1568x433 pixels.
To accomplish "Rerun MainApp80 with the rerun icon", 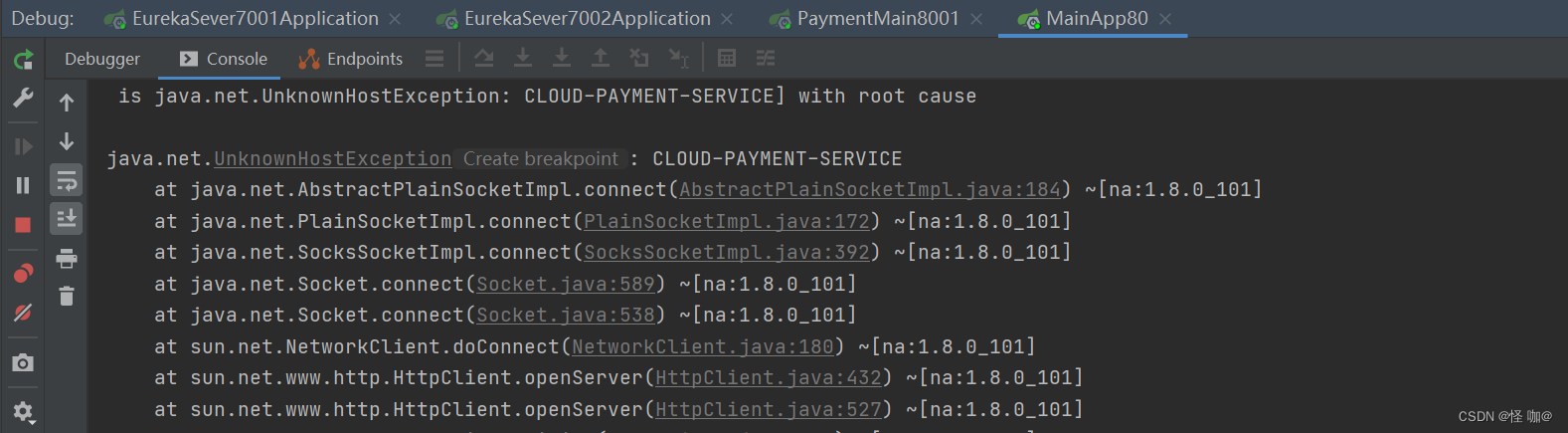I will 23,60.
